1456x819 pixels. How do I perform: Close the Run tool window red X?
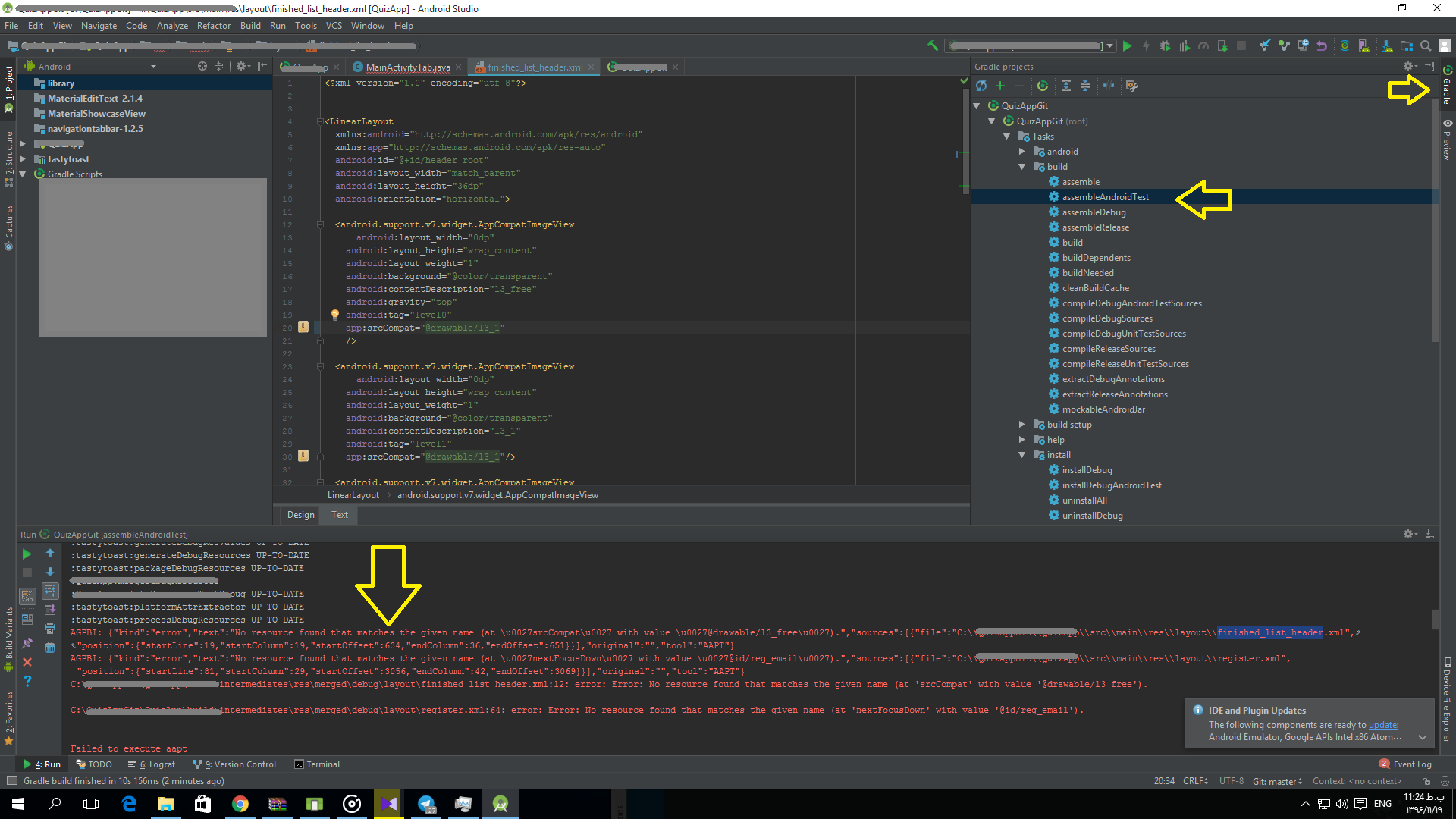tap(27, 662)
